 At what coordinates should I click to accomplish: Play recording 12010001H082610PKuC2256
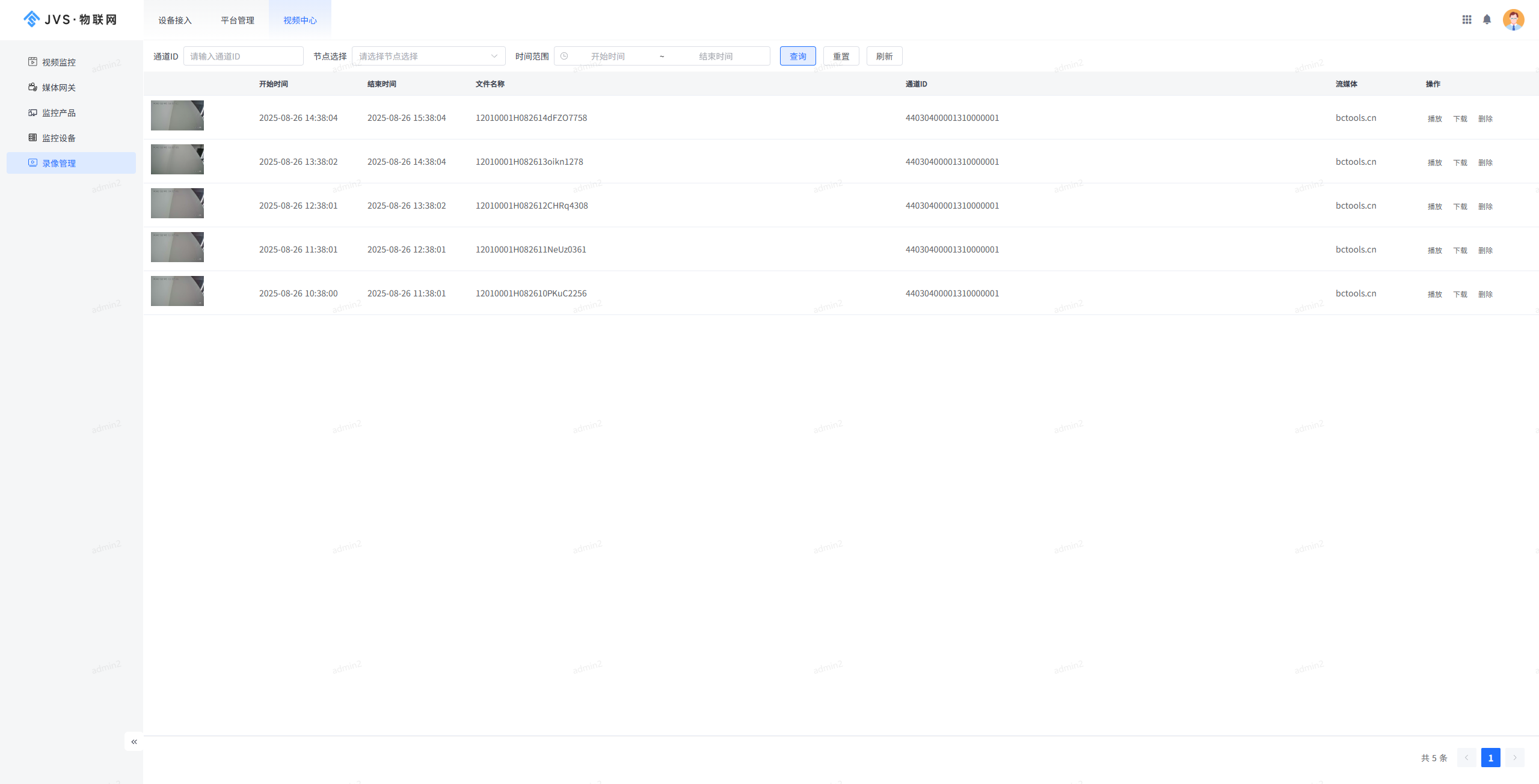[1434, 294]
